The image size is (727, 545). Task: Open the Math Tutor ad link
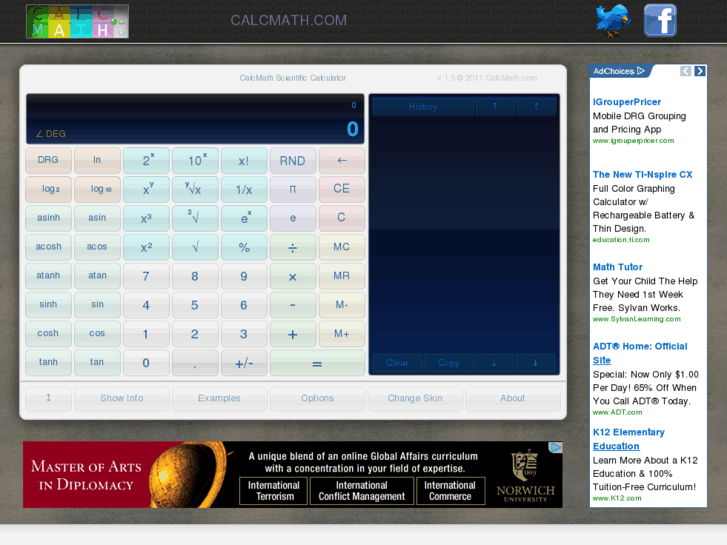tap(618, 267)
